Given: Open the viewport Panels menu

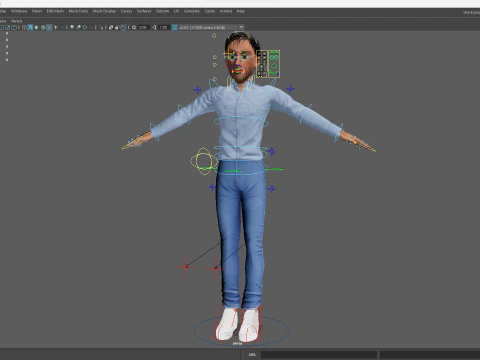Looking at the screenshot, I should tap(16, 21).
